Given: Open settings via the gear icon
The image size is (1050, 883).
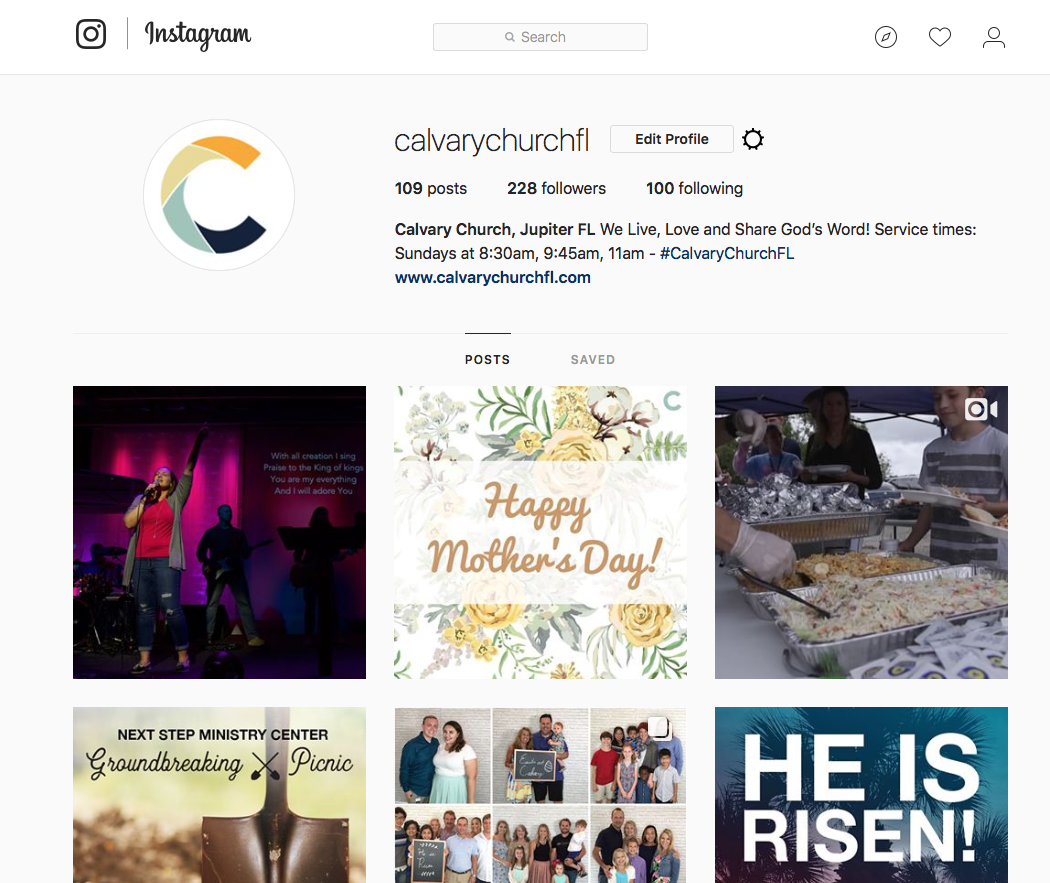Looking at the screenshot, I should tap(753, 139).
